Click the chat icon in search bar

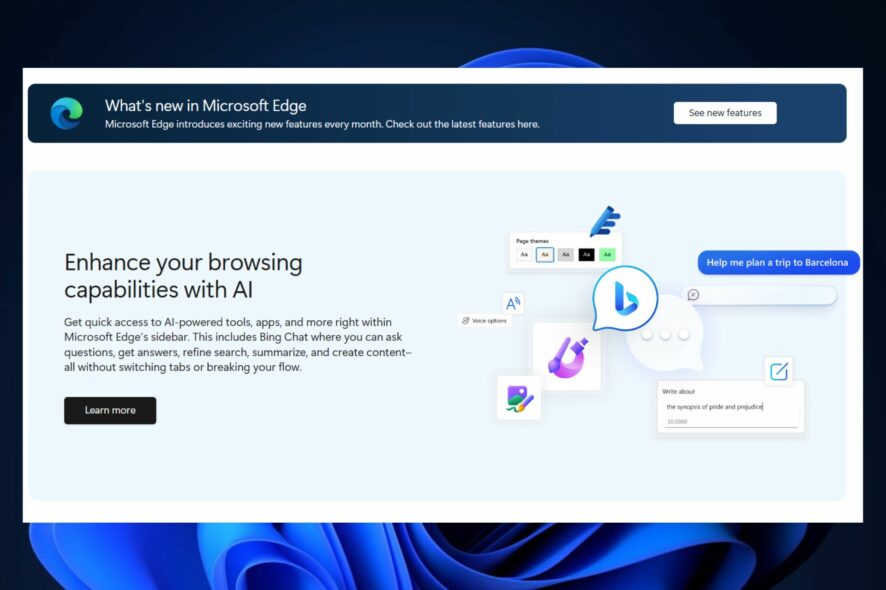[x=693, y=294]
